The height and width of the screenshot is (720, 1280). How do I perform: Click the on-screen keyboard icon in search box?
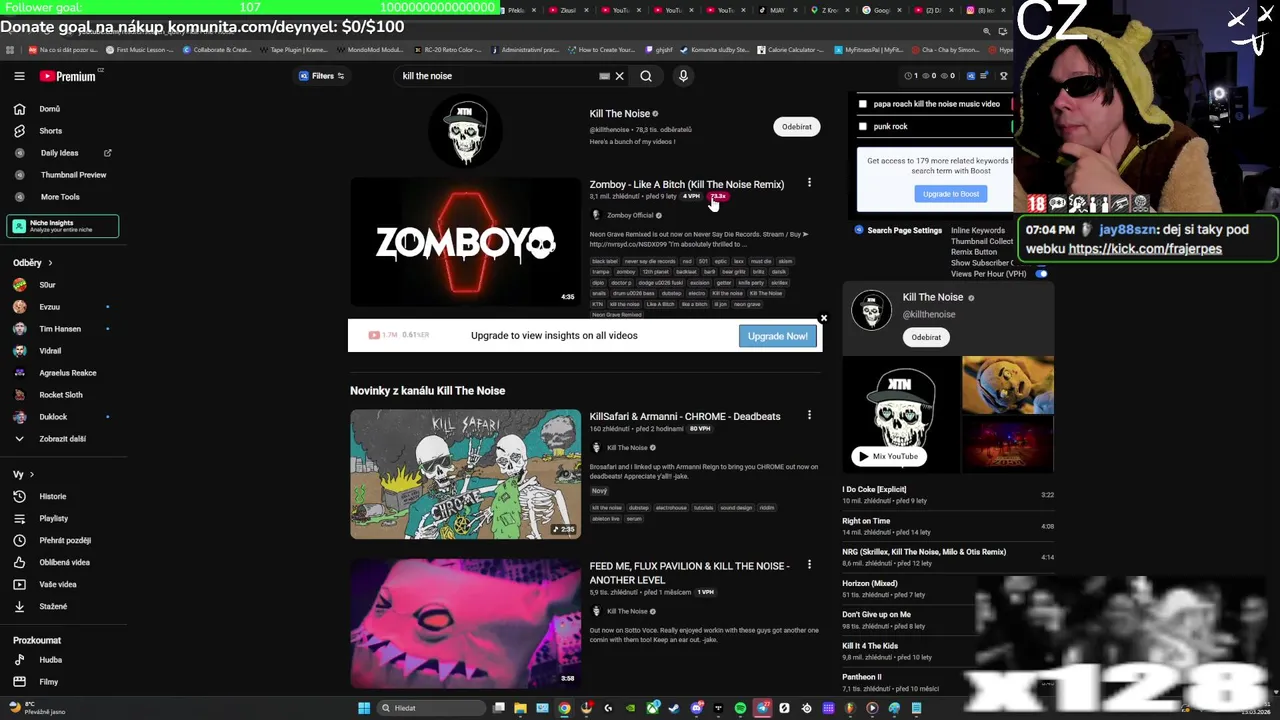click(604, 76)
